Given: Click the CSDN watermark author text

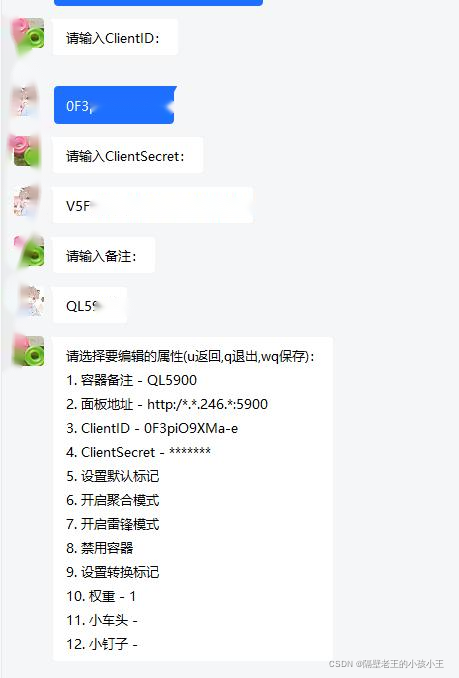Looking at the screenshot, I should click(x=386, y=663).
